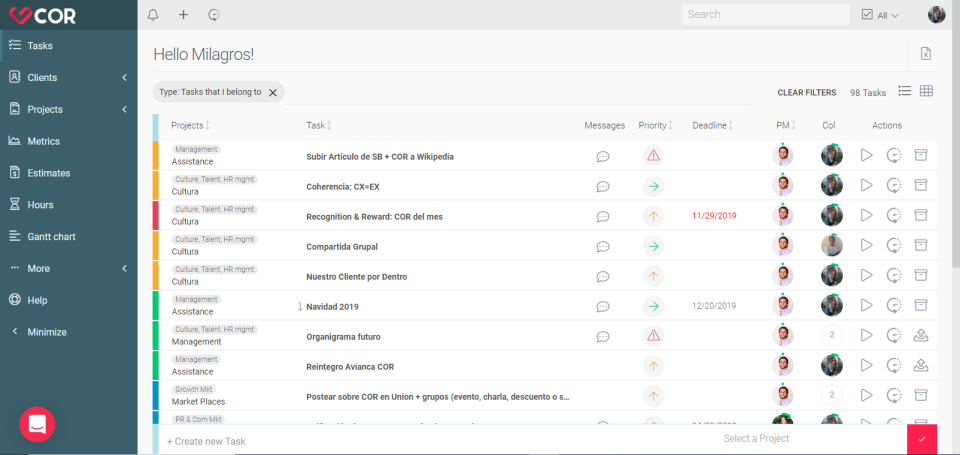Switch to grid board view icon
The width and height of the screenshot is (960, 455).
tap(926, 91)
